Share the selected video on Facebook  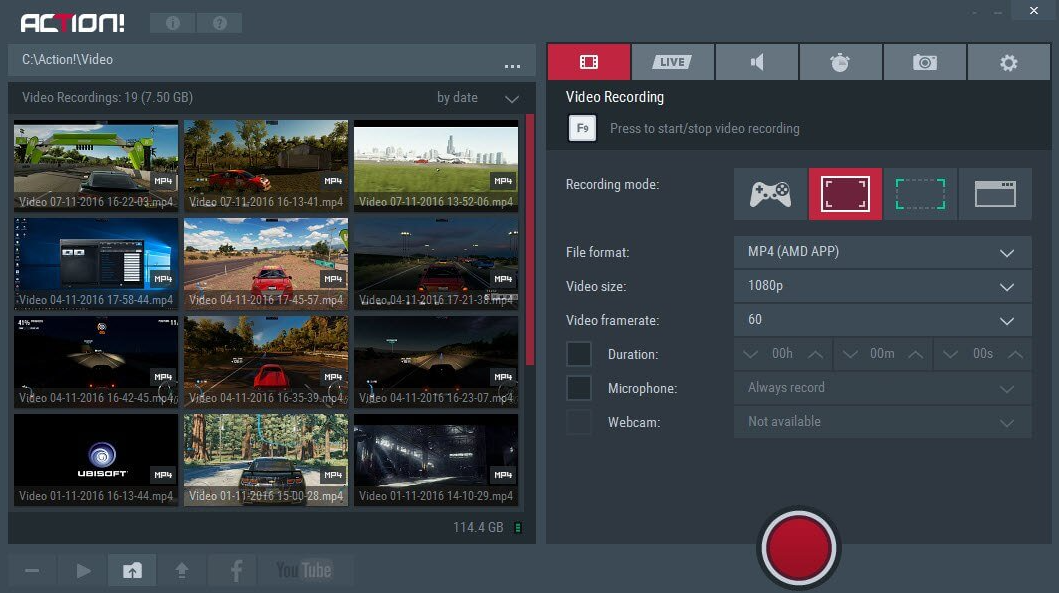coord(236,570)
